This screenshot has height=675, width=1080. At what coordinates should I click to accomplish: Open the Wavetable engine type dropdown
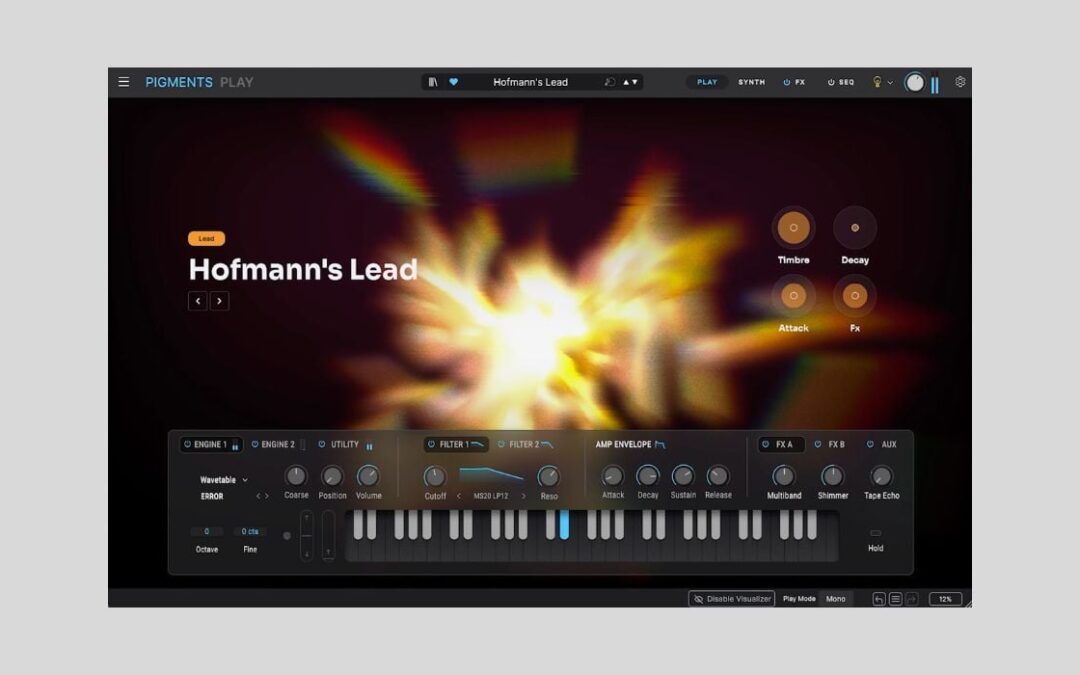[x=224, y=479]
